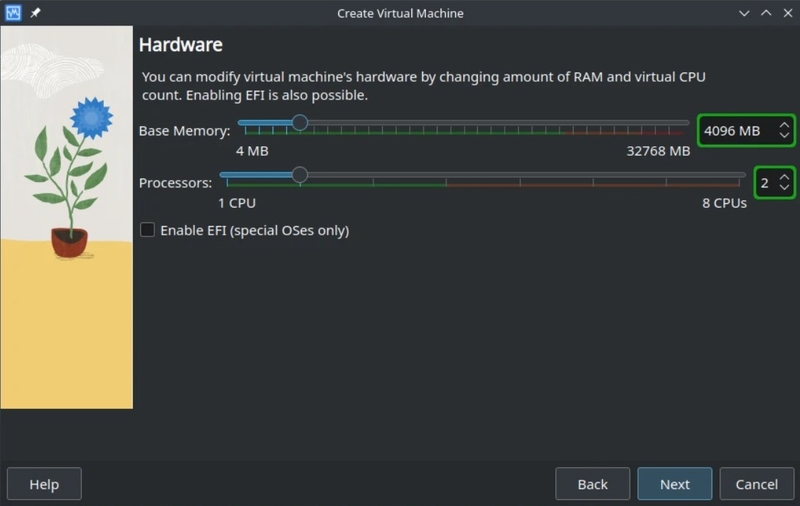The height and width of the screenshot is (506, 800).
Task: Click the VirtualBox app icon in title bar
Action: click(13, 13)
